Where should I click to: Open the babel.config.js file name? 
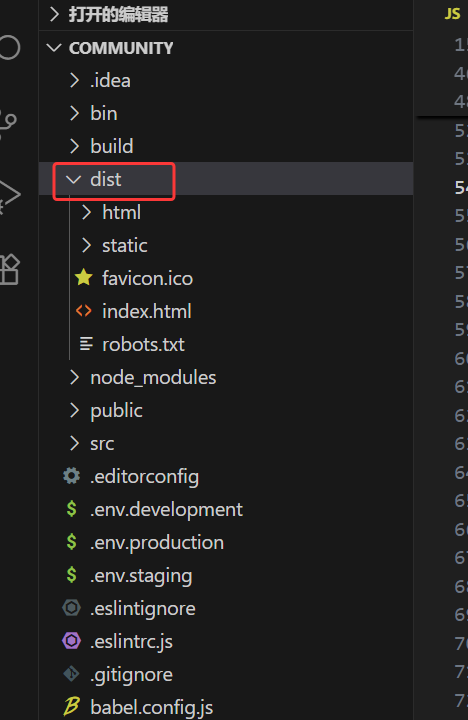[x=152, y=708]
